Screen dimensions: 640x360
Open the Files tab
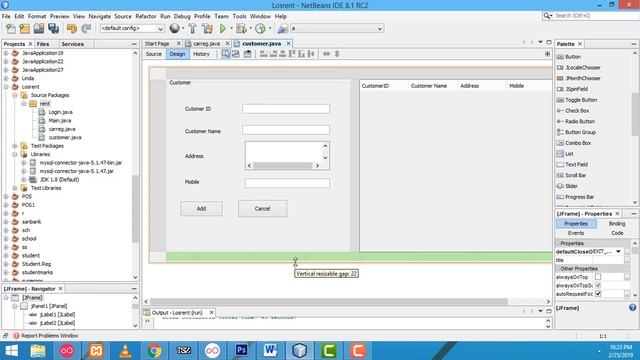click(x=43, y=44)
